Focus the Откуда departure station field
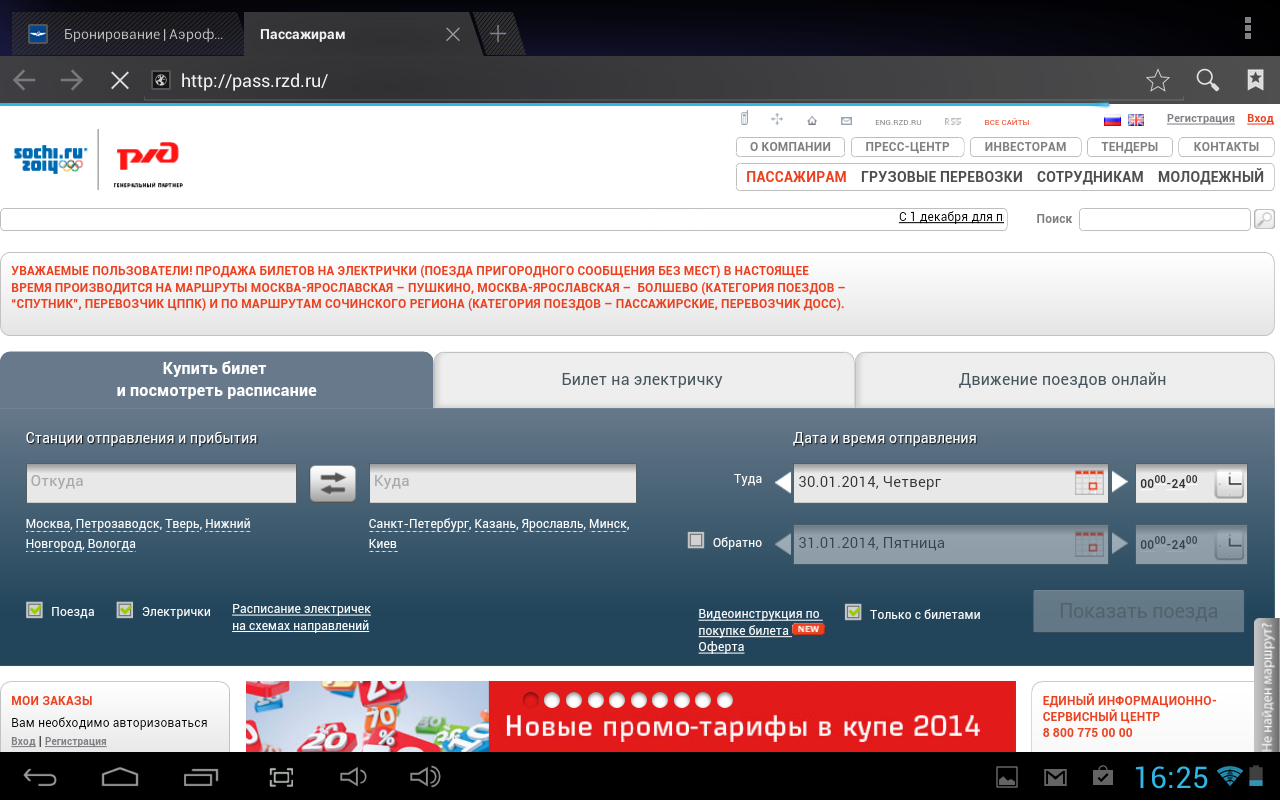1280x800 pixels. [x=161, y=482]
